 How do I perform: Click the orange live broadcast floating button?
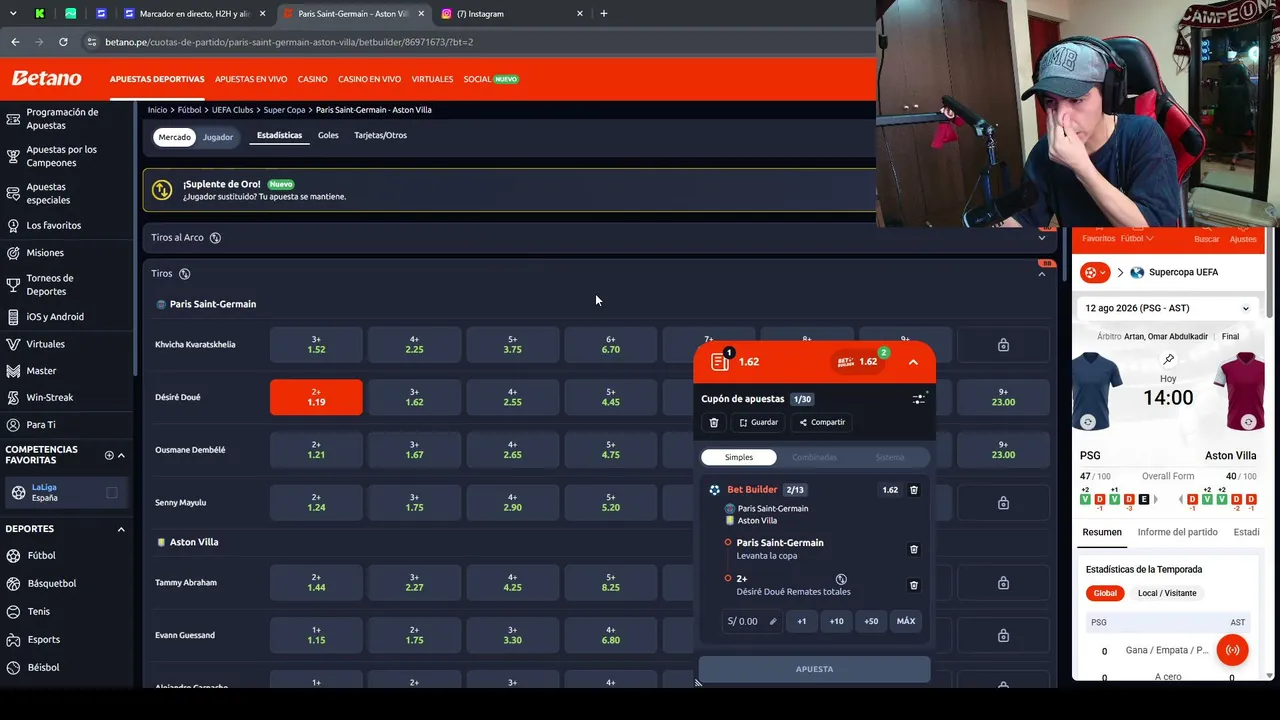[1232, 650]
